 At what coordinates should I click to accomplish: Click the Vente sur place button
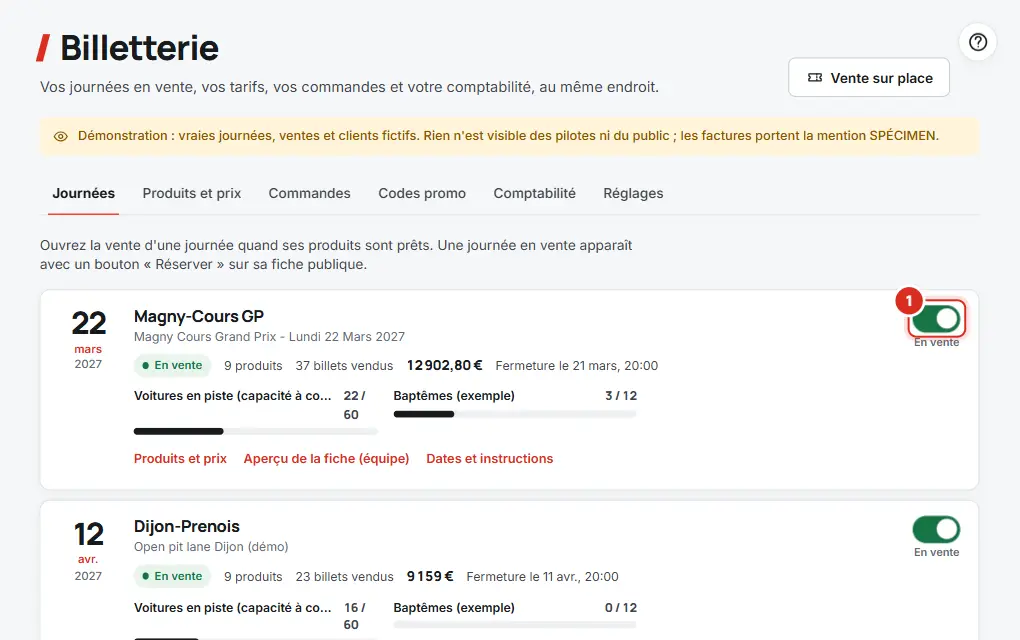pyautogui.click(x=869, y=77)
